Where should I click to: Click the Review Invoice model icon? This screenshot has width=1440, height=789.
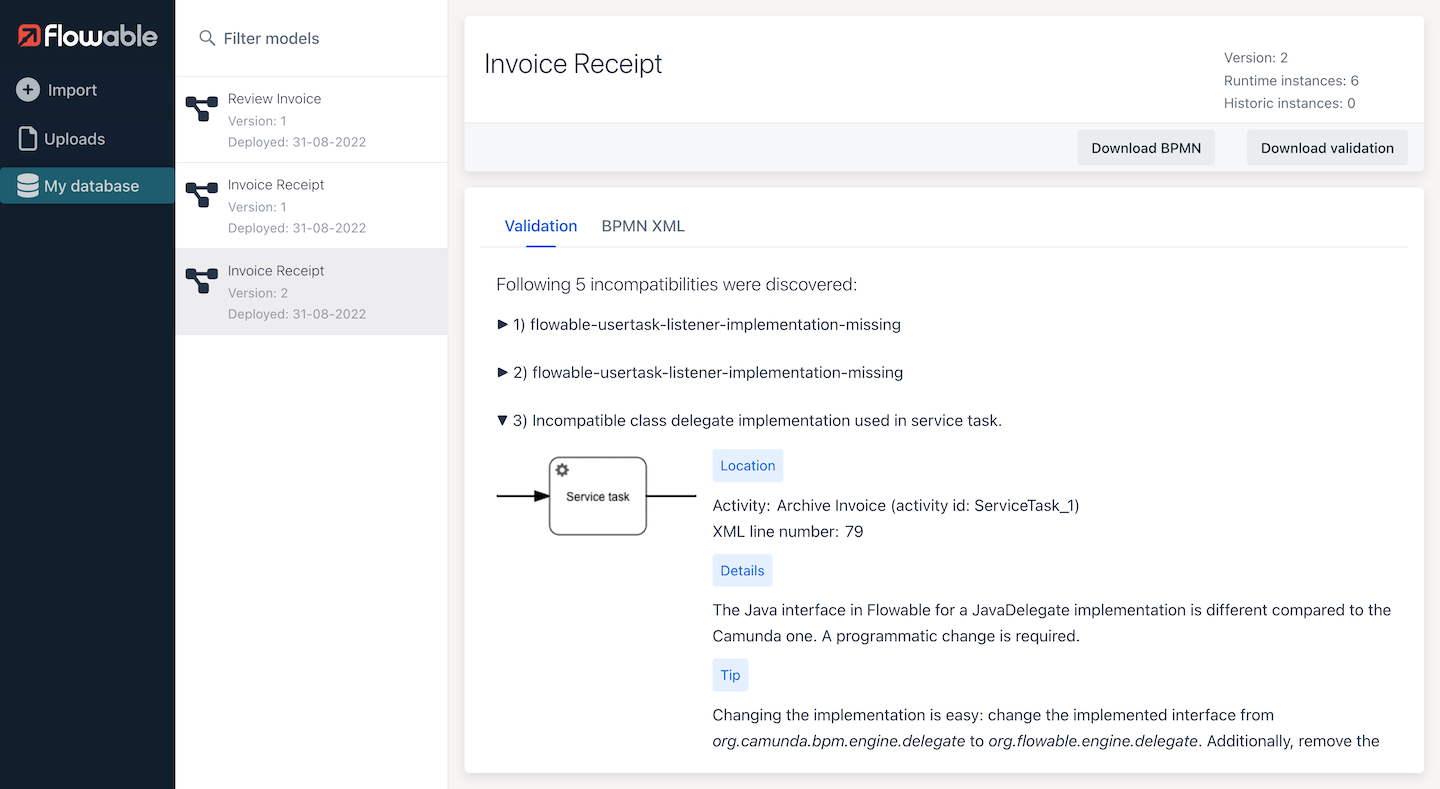coord(202,109)
